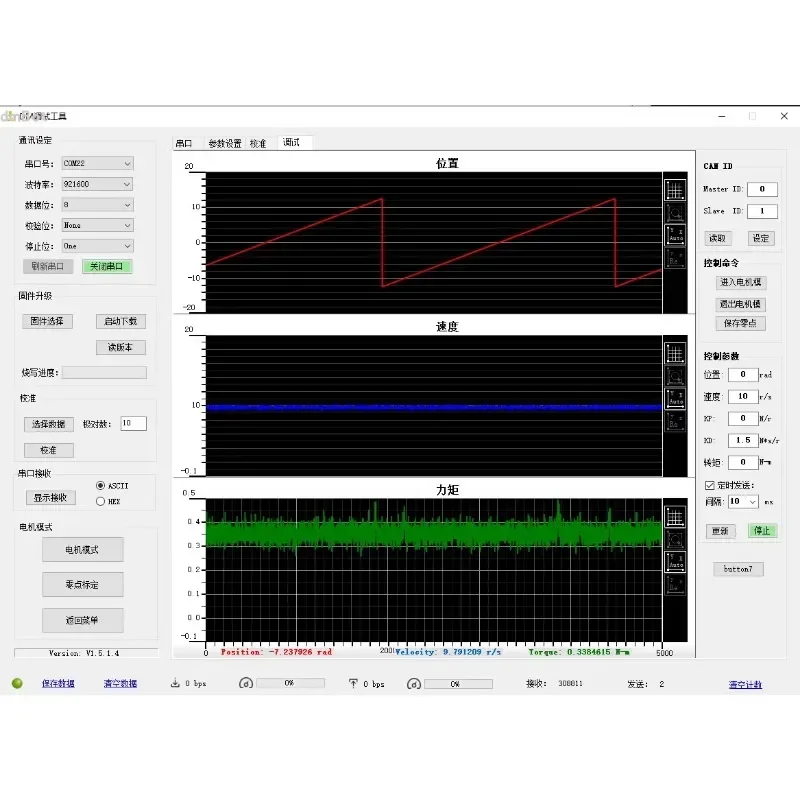Click zoom icon on the 力矩 torque chart
This screenshot has height=800, width=800.
click(x=675, y=539)
